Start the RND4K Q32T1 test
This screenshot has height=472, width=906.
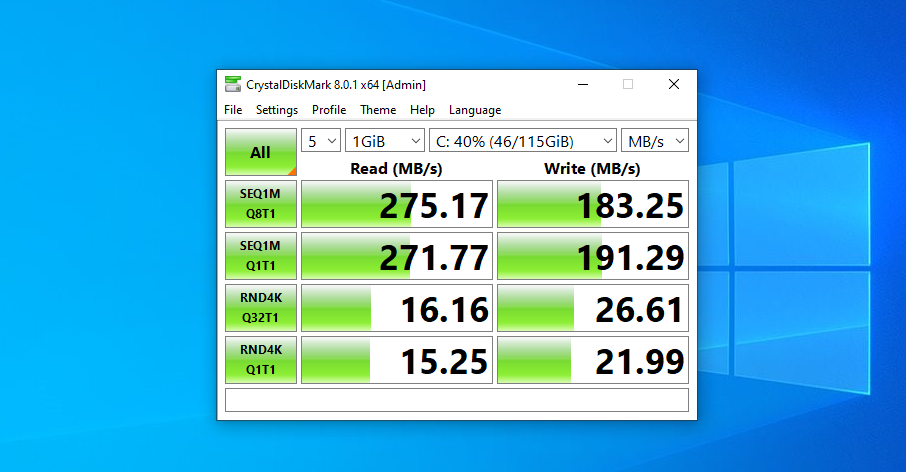[x=261, y=308]
